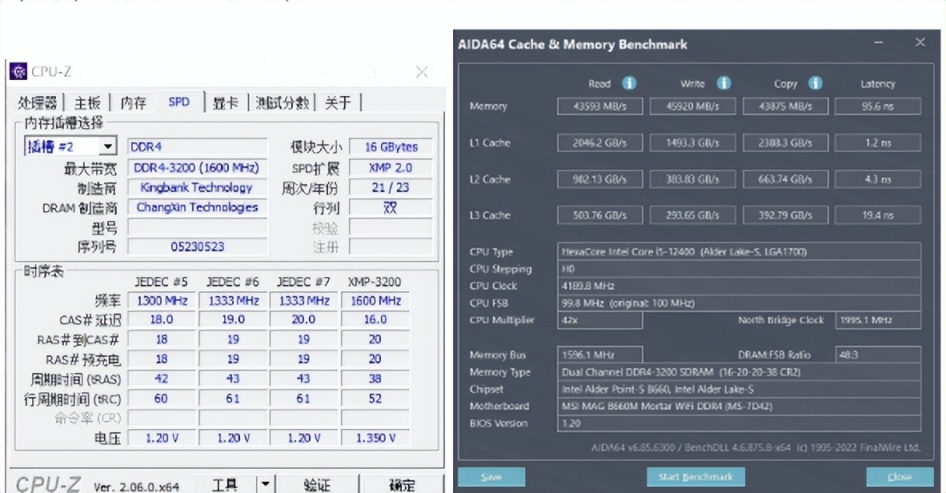946x493 pixels.
Task: Click the Chipset Intel Alder Point-S B660 field
Action: point(739,389)
